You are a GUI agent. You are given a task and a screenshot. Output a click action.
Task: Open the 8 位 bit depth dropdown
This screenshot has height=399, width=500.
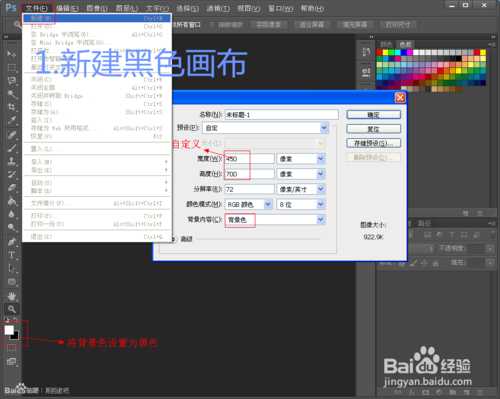point(321,204)
